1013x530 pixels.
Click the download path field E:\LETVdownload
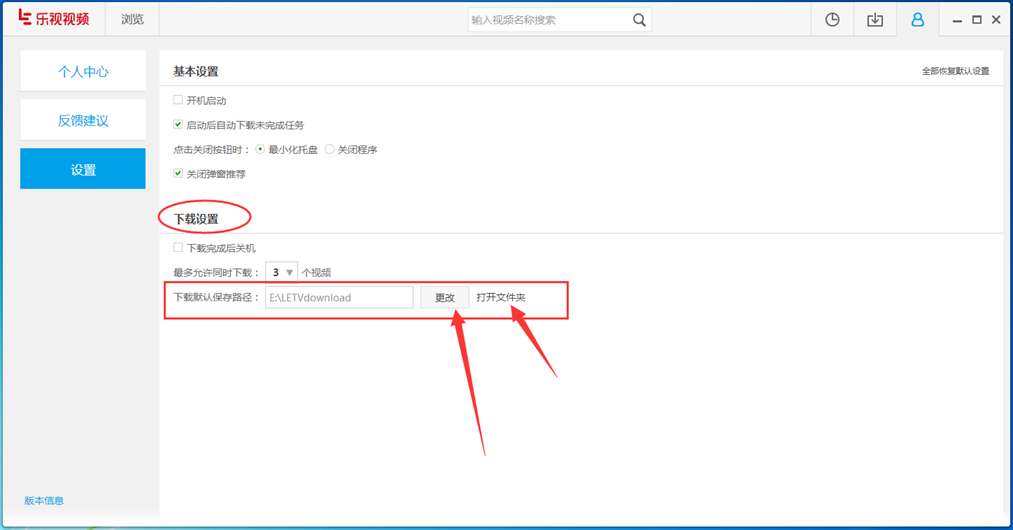339,297
